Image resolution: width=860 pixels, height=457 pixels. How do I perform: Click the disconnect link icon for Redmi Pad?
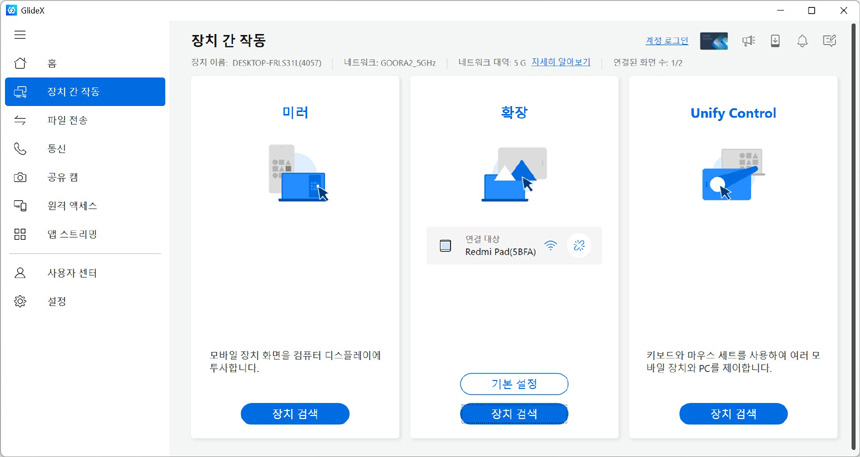579,245
